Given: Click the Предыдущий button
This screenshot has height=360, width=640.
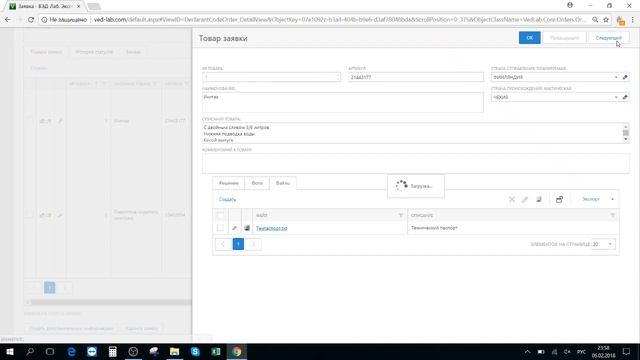Looking at the screenshot, I should pyautogui.click(x=564, y=38).
